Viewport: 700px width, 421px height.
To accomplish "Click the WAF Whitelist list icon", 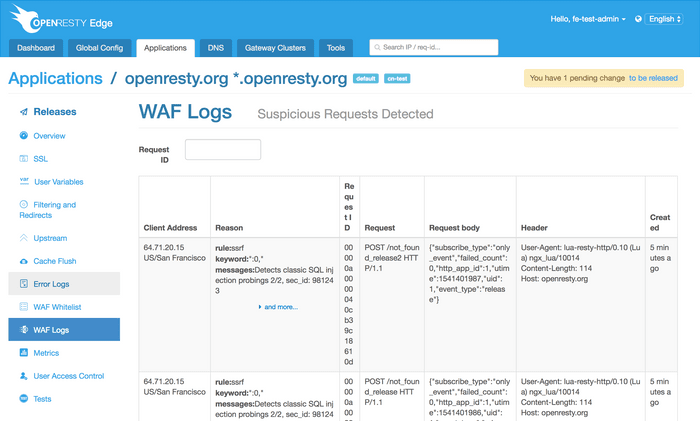I will click(24, 307).
